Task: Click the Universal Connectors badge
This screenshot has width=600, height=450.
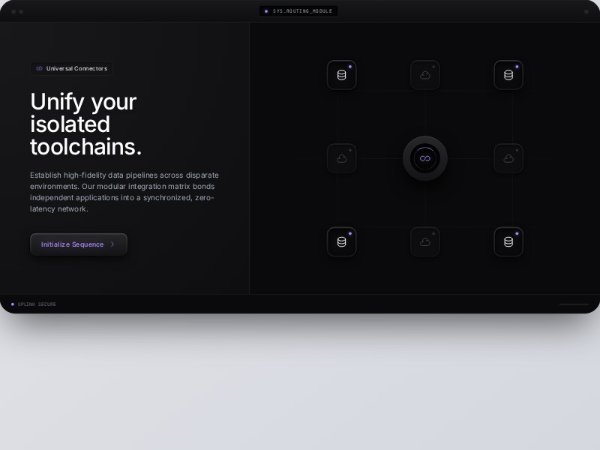Action: (x=72, y=68)
